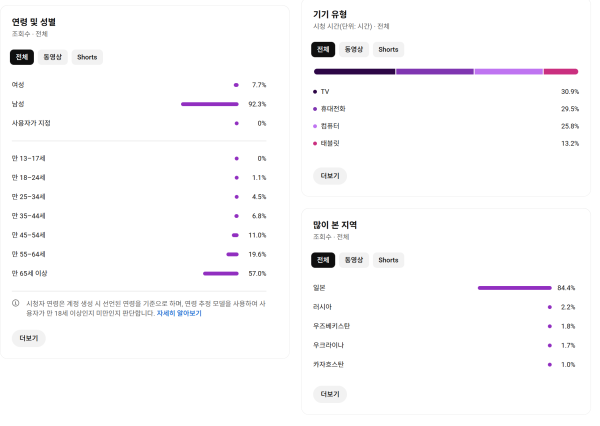Click the 사용자가 지정 row label
600x426 pixels.
(31, 123)
